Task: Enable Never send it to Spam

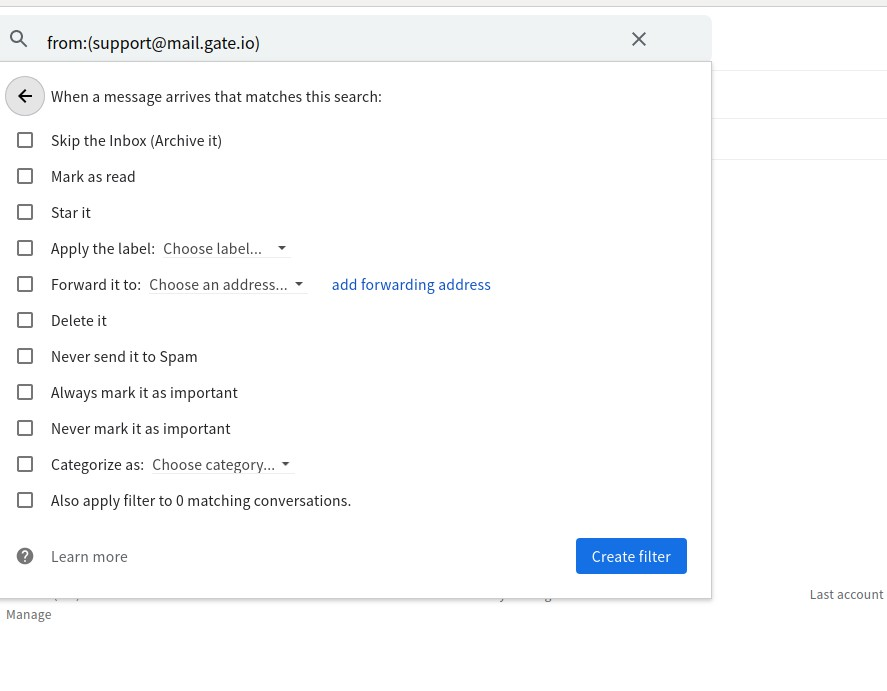Action: click(25, 357)
